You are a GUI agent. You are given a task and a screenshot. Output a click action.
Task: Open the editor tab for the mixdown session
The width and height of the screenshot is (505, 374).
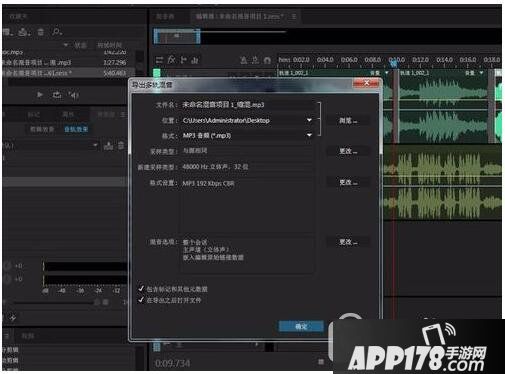pos(240,16)
